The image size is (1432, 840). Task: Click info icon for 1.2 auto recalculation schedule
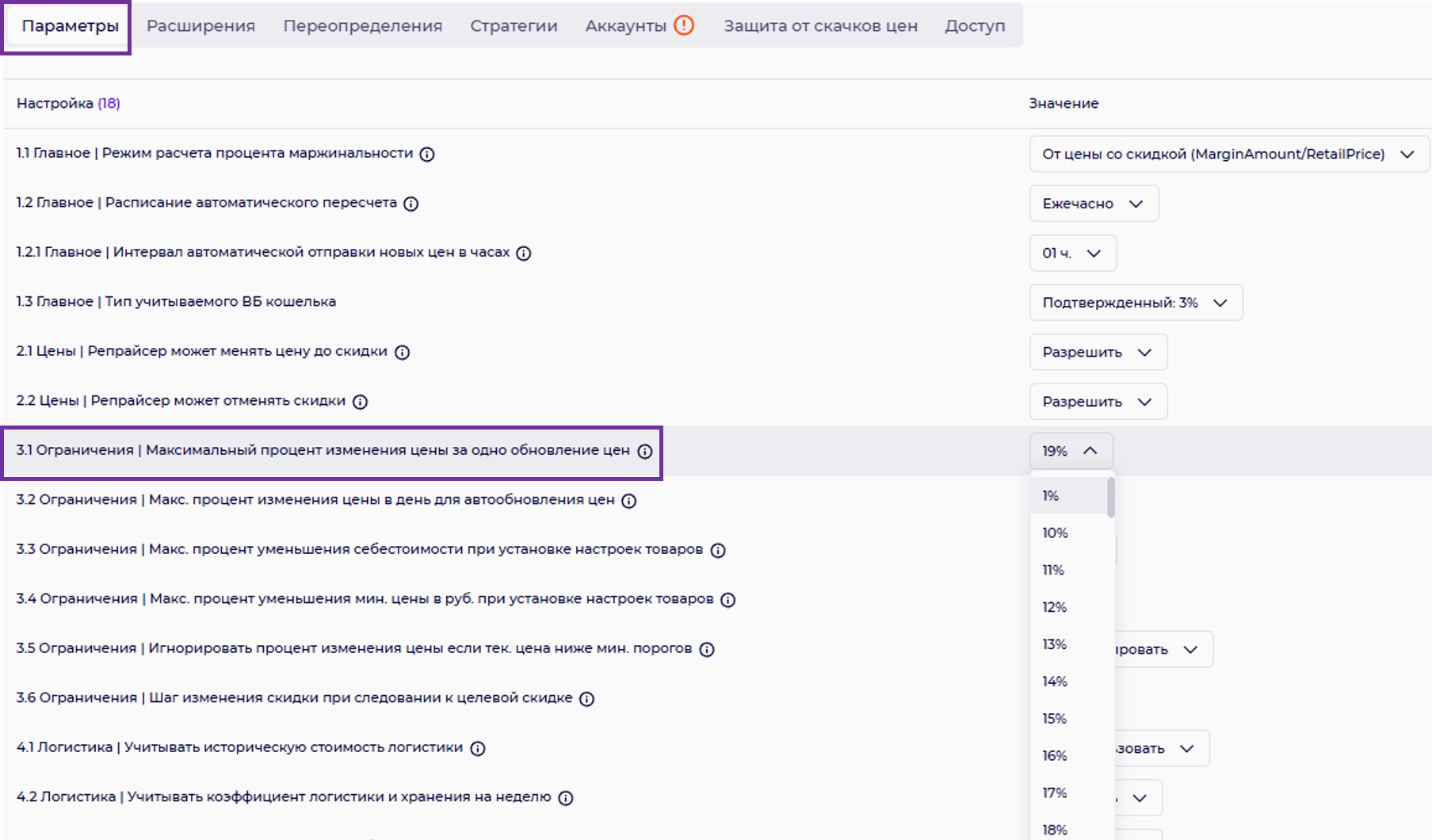tap(411, 204)
